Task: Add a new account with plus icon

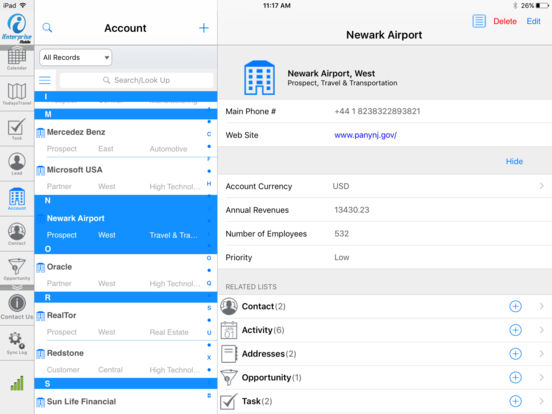Action: [204, 28]
